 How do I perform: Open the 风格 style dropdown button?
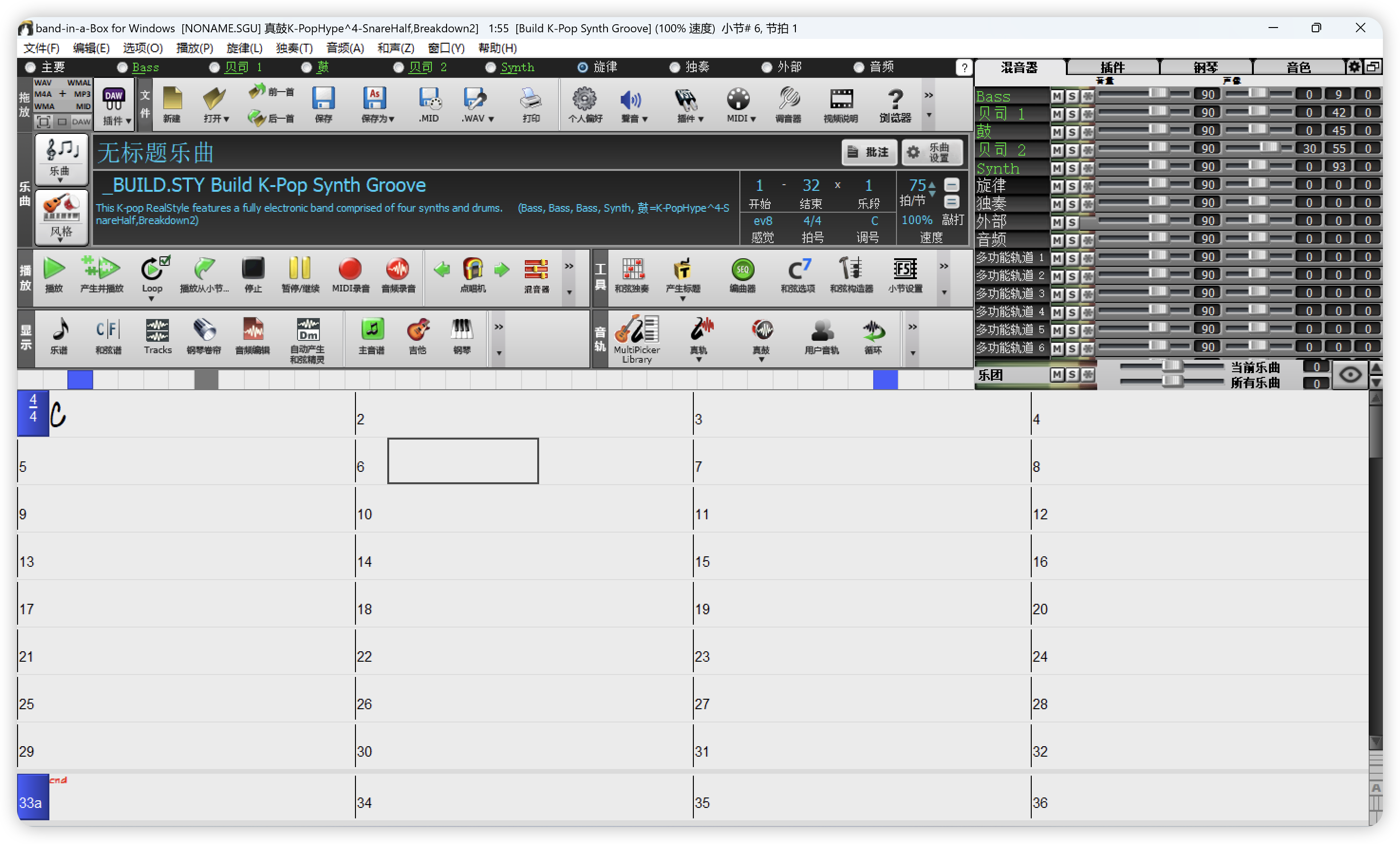(x=61, y=217)
